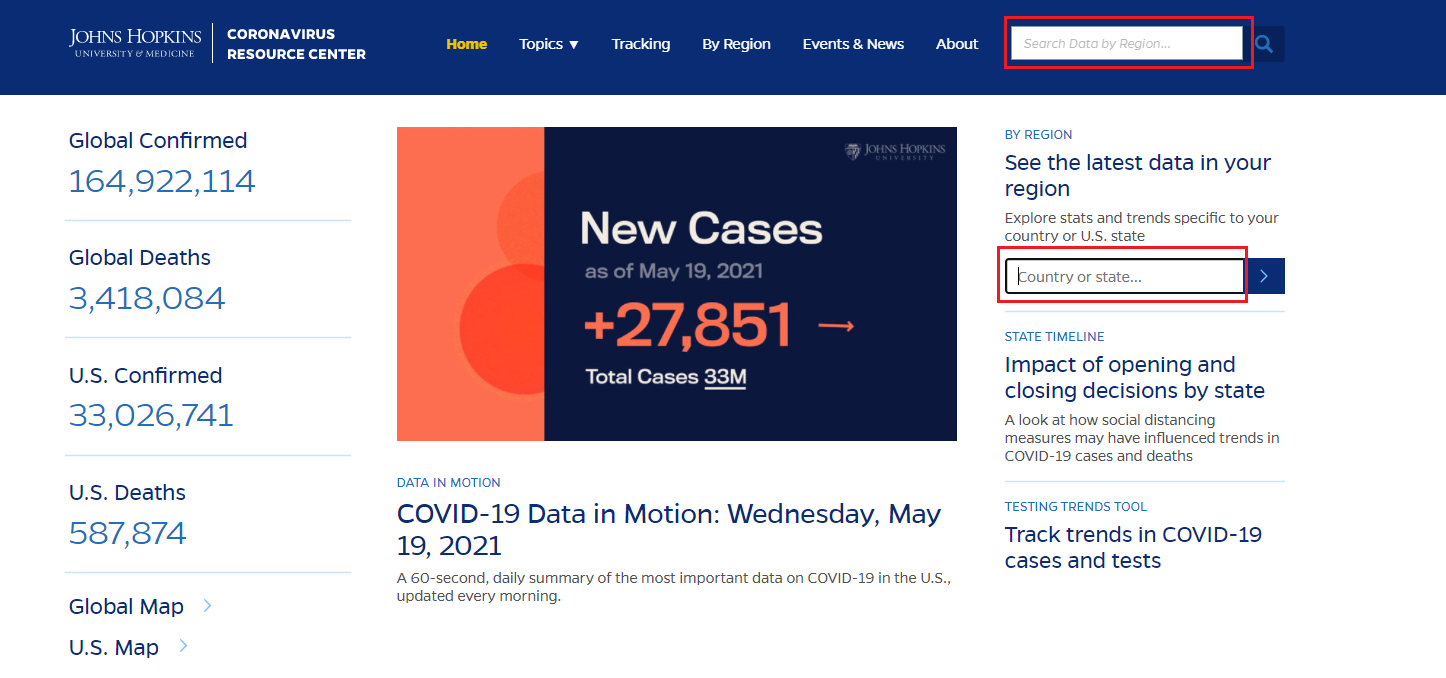Viewport: 1446px width, 678px height.
Task: Click the 60-second daily summary description
Action: [x=673, y=587]
